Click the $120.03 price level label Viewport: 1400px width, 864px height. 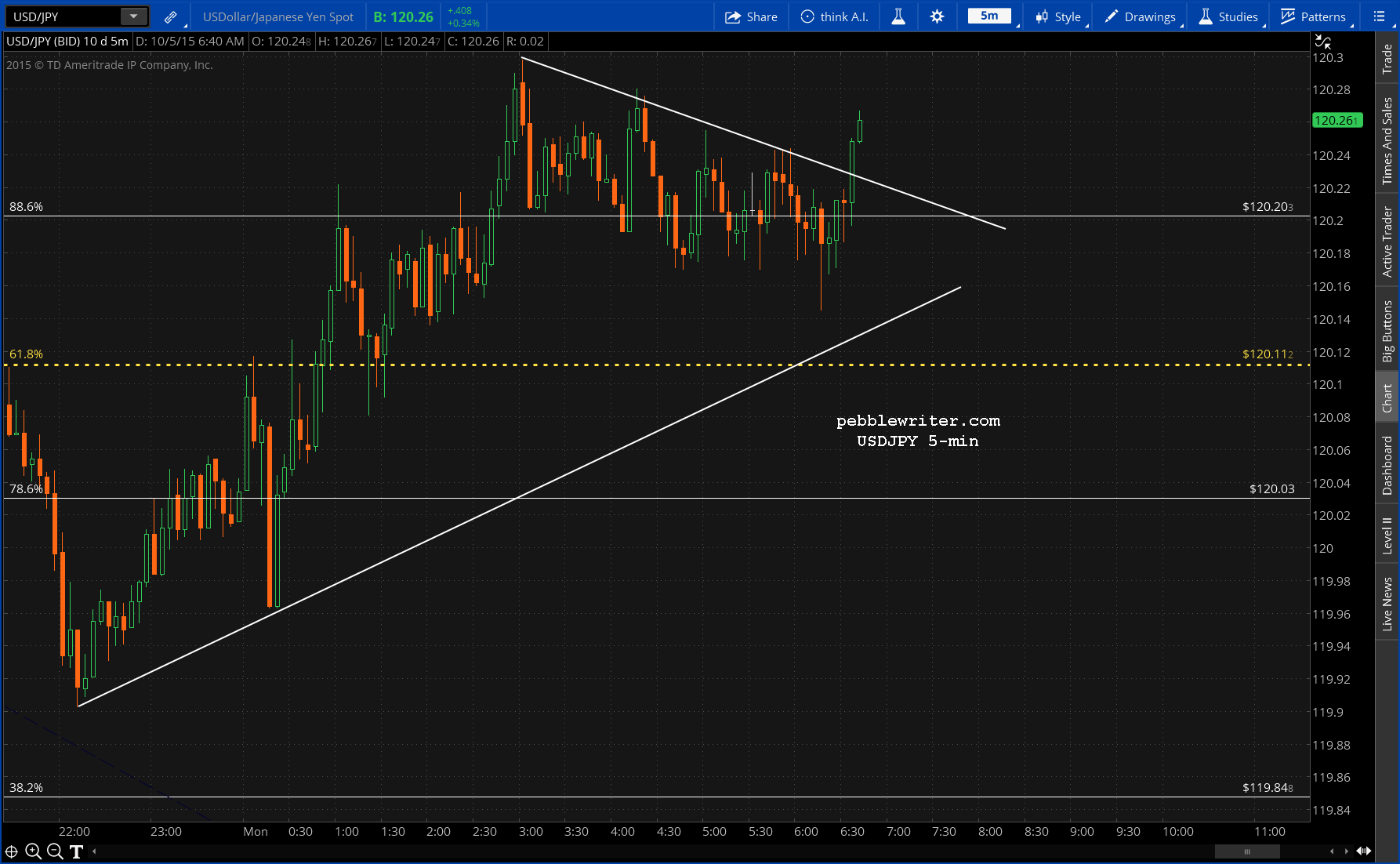1271,489
